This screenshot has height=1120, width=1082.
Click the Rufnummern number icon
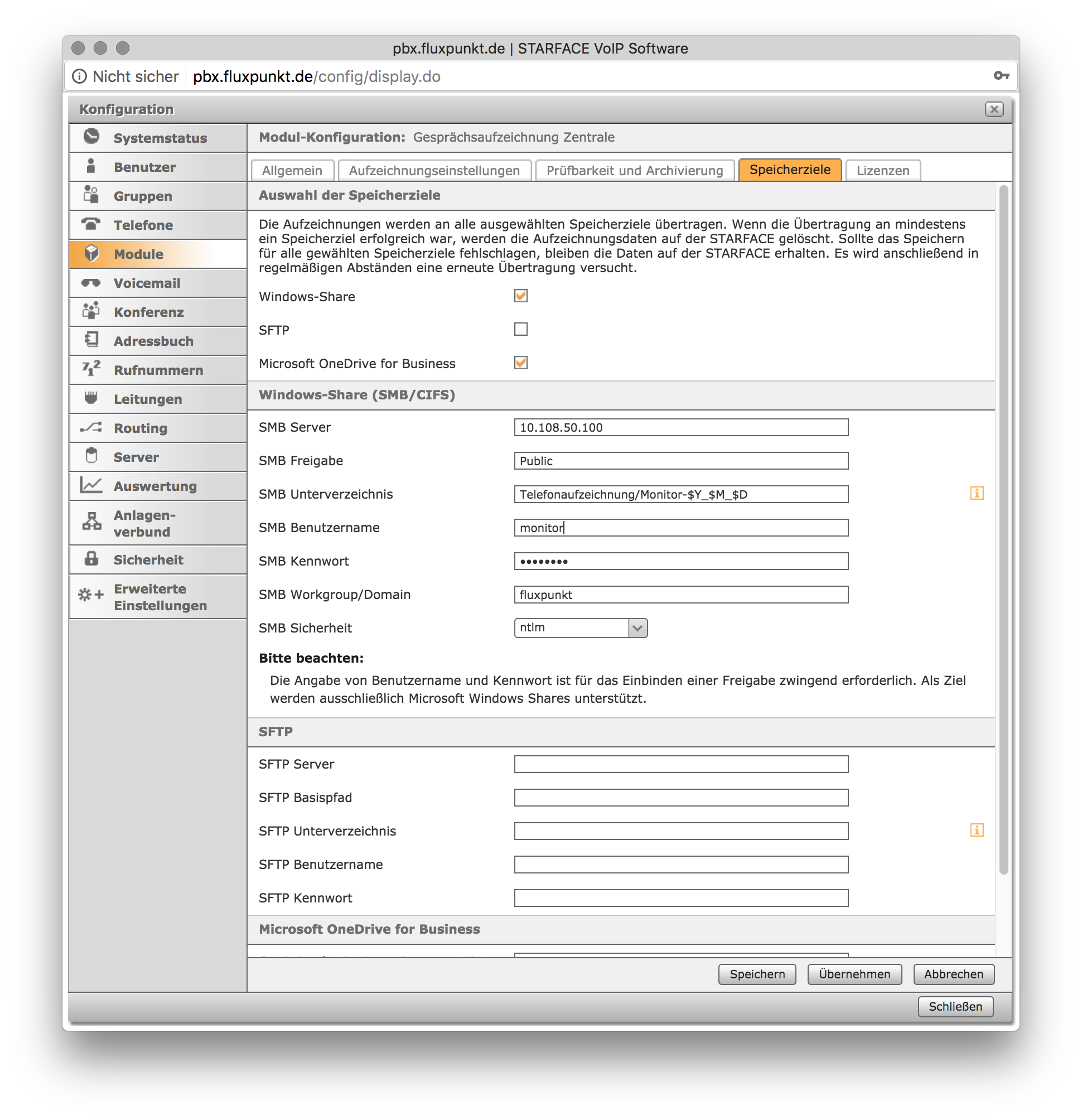coord(91,369)
